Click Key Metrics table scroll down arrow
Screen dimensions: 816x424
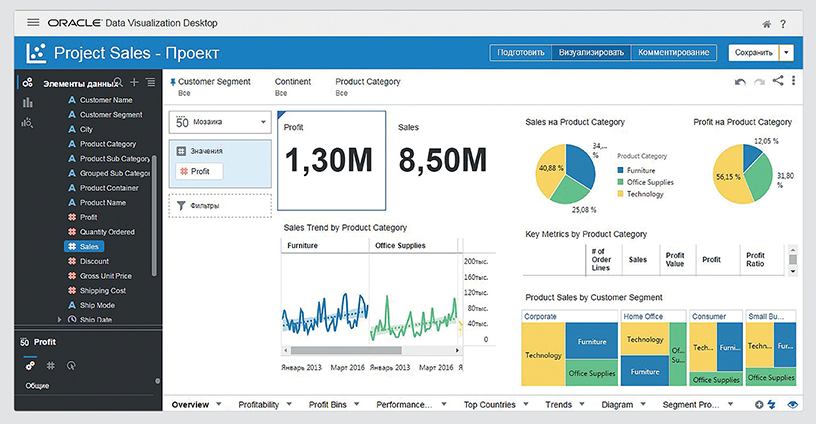pos(793,271)
